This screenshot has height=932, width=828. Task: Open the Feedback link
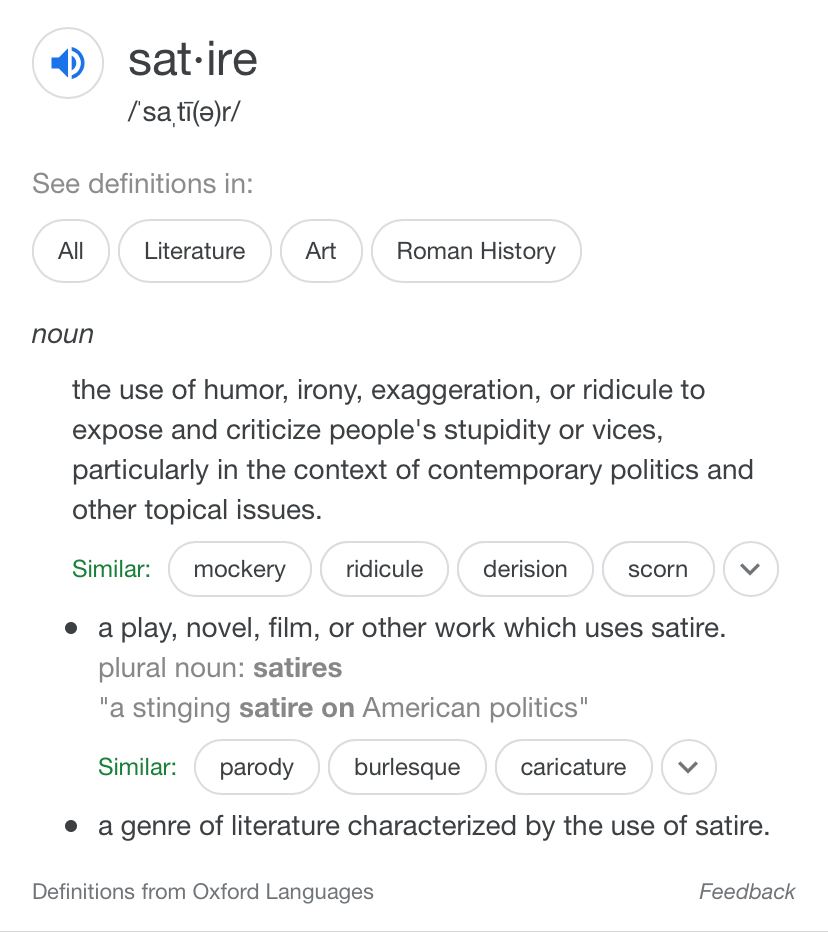pyautogui.click(x=747, y=891)
